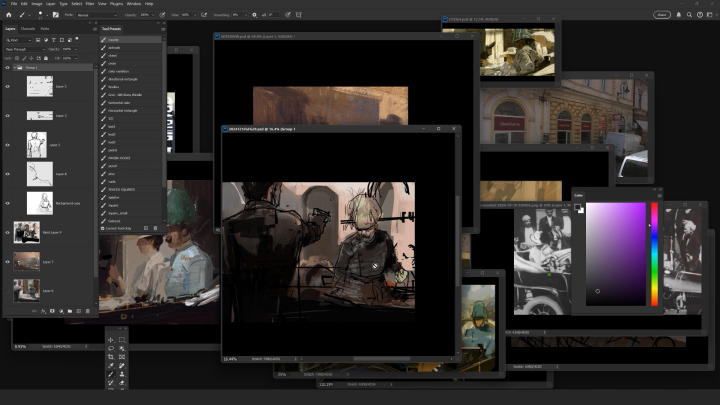Click the foreground color swatch in Color panel
This screenshot has width=720, height=405.
click(577, 207)
